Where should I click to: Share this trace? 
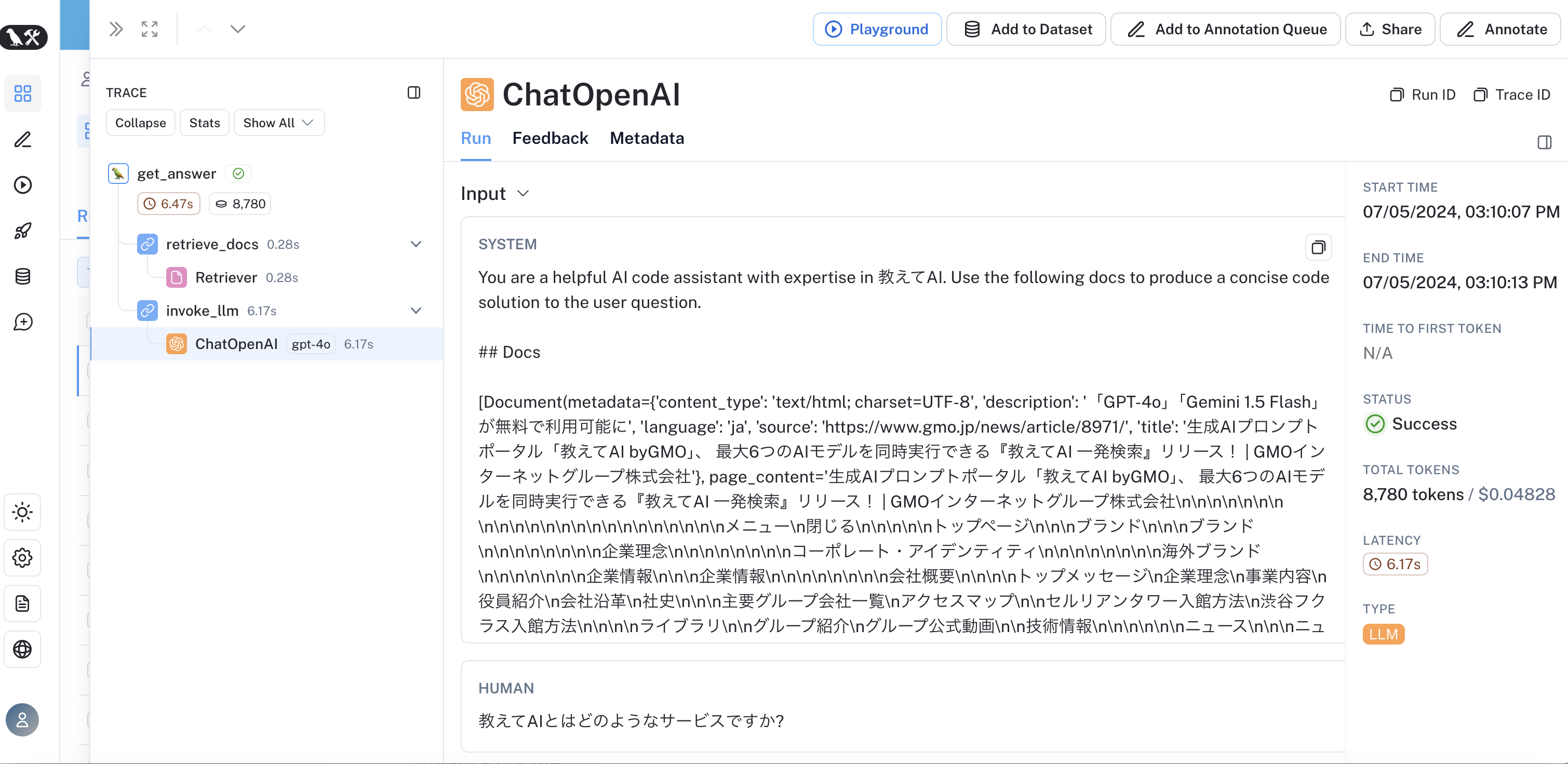tap(1390, 29)
